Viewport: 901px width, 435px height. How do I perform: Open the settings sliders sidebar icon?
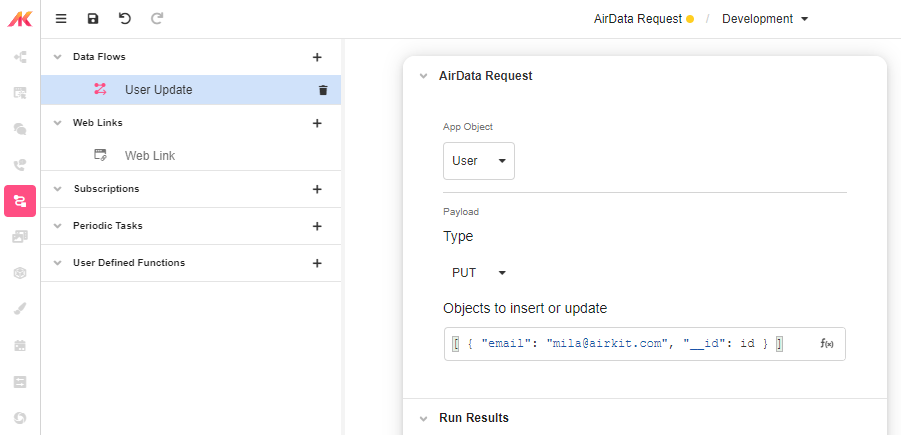click(x=20, y=382)
